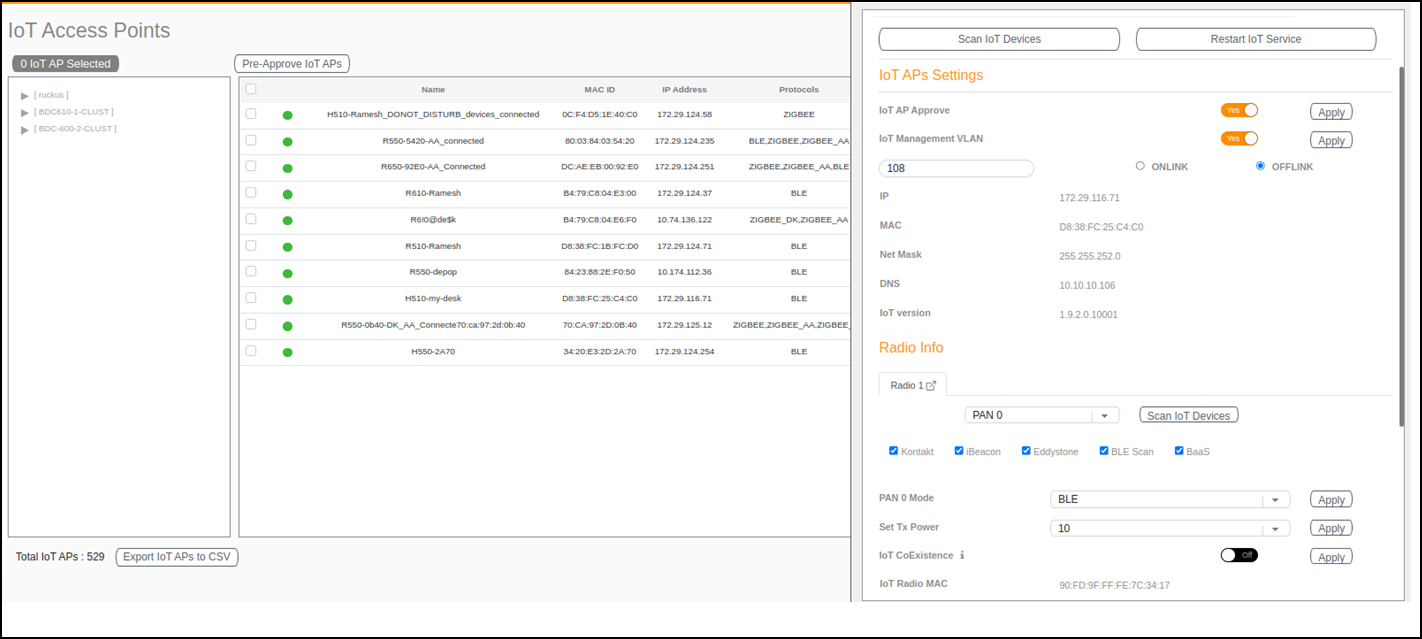The height and width of the screenshot is (639, 1422).
Task: Click IoT version value 1.9.2.0.10001
Action: click(x=1088, y=314)
